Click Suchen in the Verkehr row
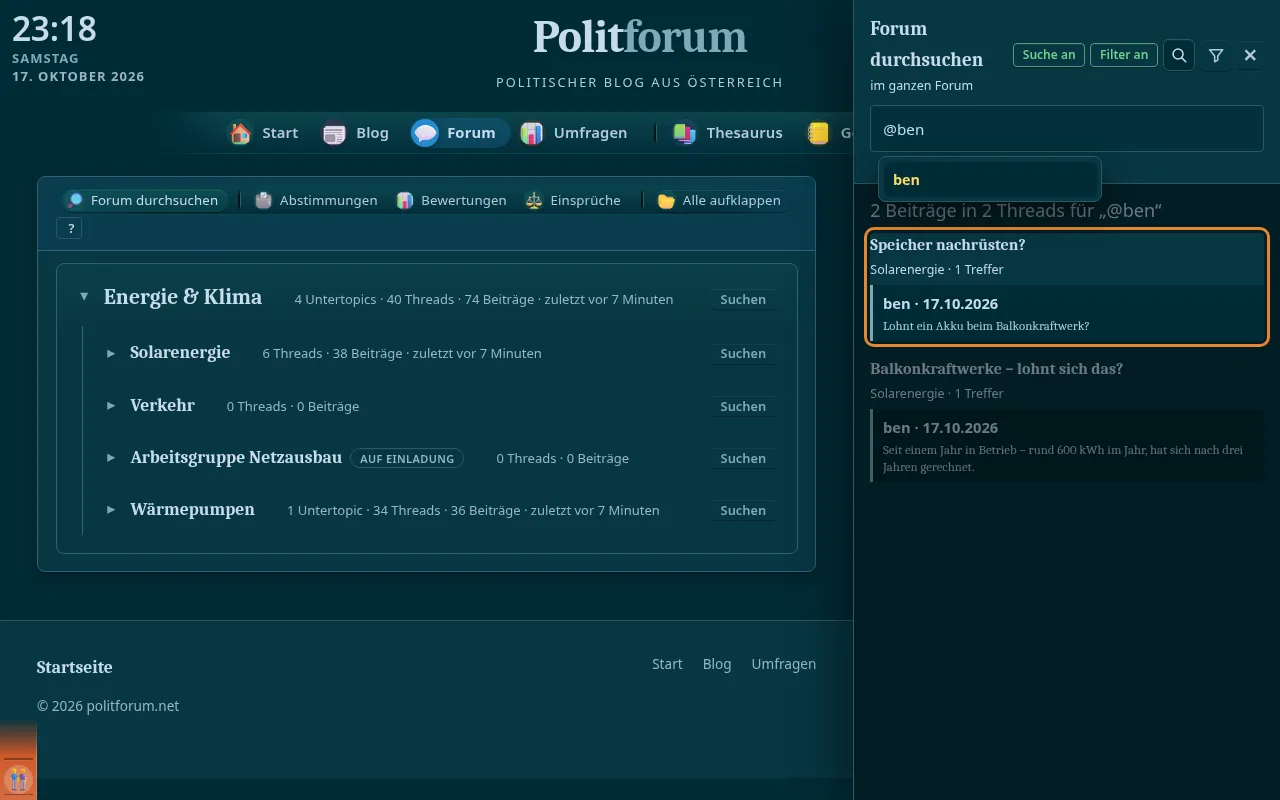Viewport: 1280px width, 800px height. (x=743, y=406)
